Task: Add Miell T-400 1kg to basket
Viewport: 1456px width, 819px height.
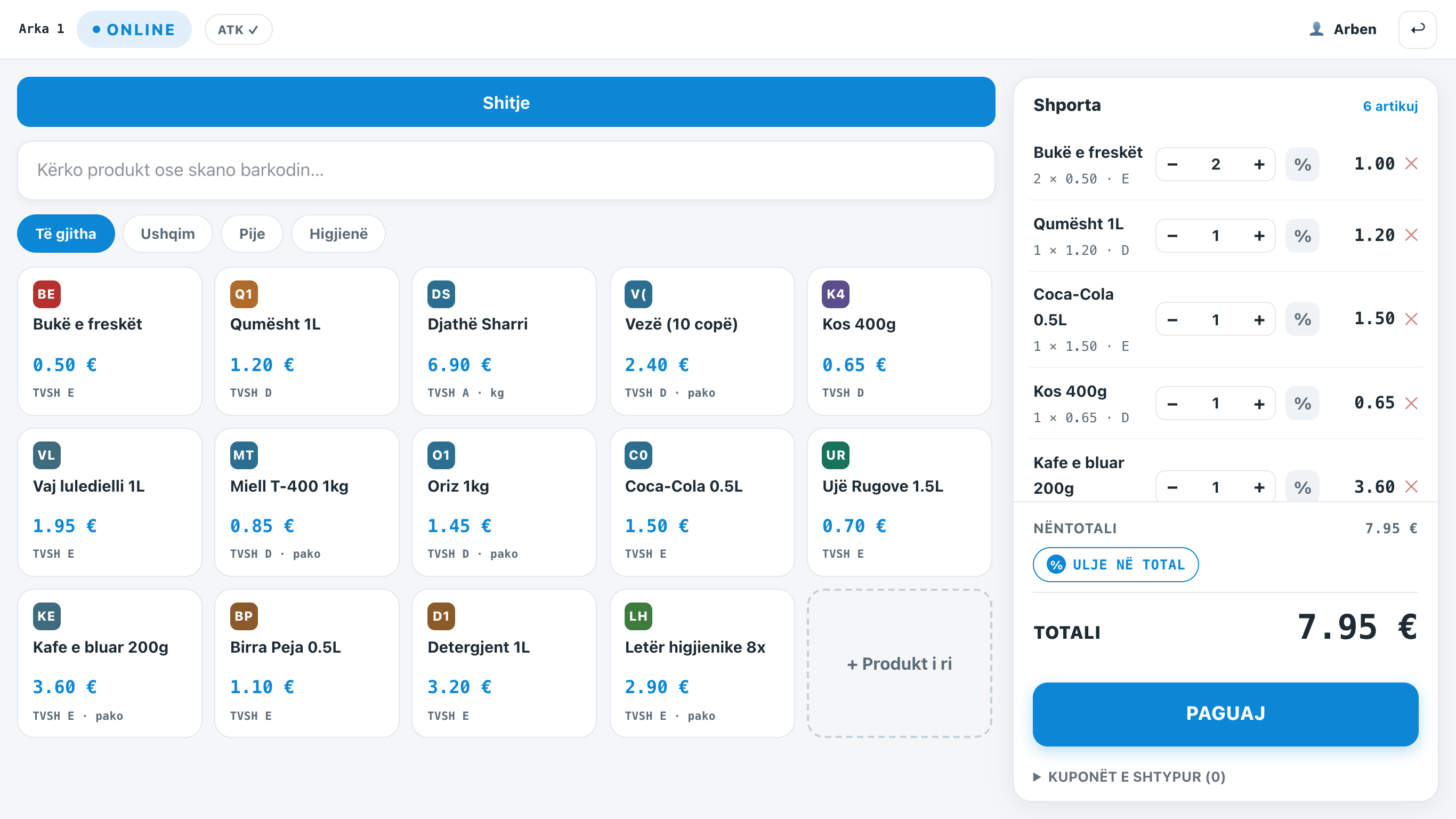Action: coord(307,502)
